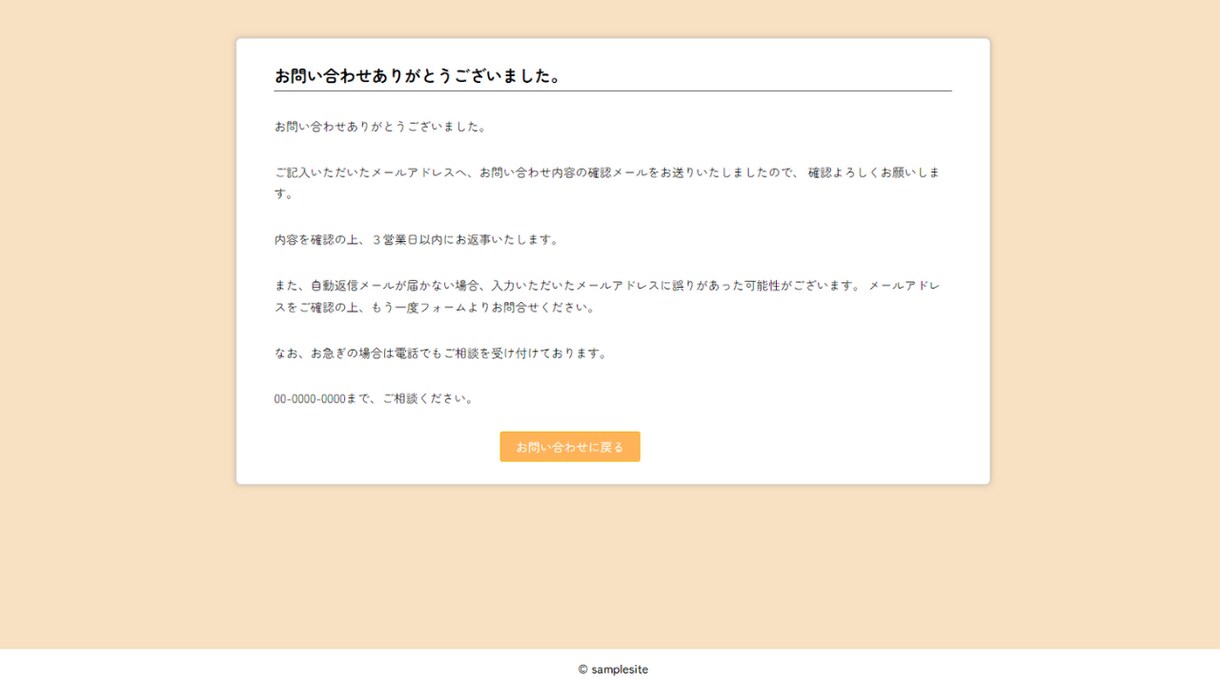This screenshot has width=1220, height=686.
Task: Click the line なお、お急ぎの場合は電話でもご相談を受け付けております。
Action: (x=441, y=354)
